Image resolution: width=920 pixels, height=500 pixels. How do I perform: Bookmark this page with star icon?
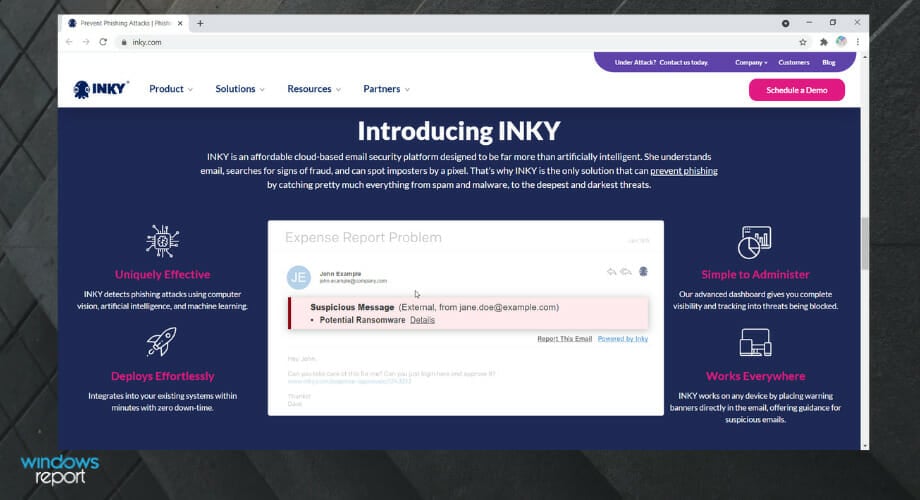tap(803, 42)
